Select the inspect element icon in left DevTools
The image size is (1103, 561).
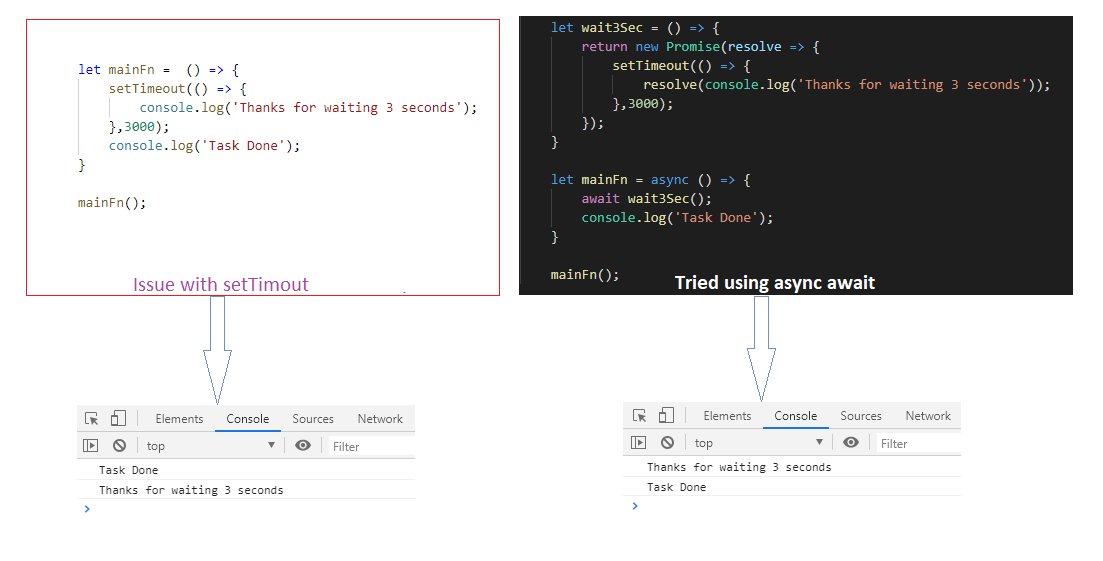point(91,418)
